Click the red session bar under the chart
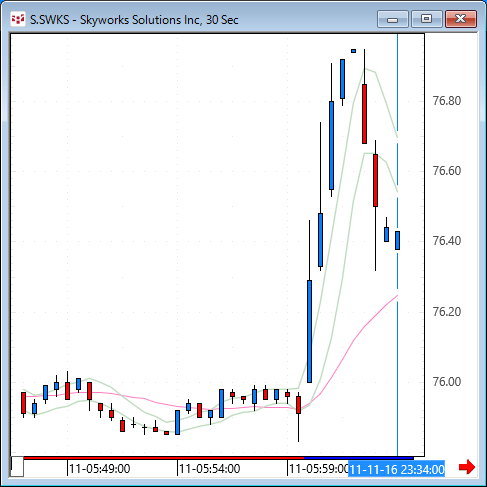 pyautogui.click(x=163, y=458)
